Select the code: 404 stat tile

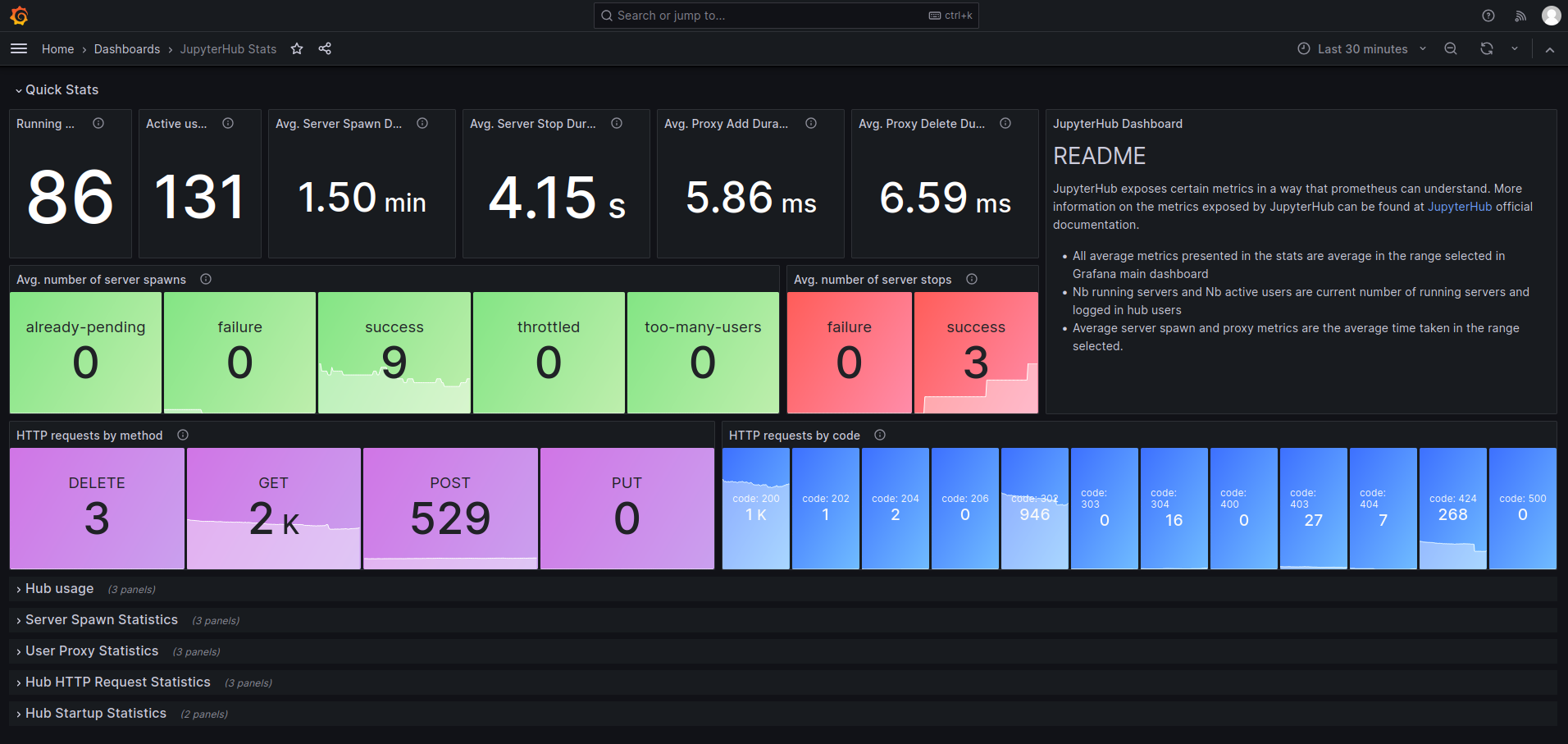tap(1383, 509)
